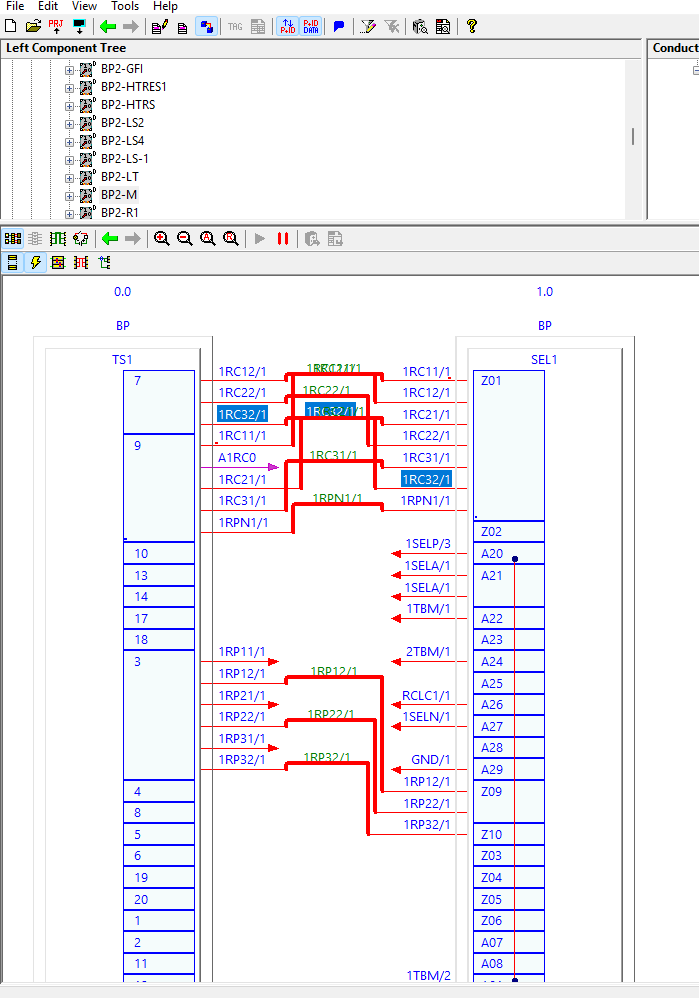This screenshot has height=998, width=699.
Task: Click the A1RC0 wire label
Action: 237,458
